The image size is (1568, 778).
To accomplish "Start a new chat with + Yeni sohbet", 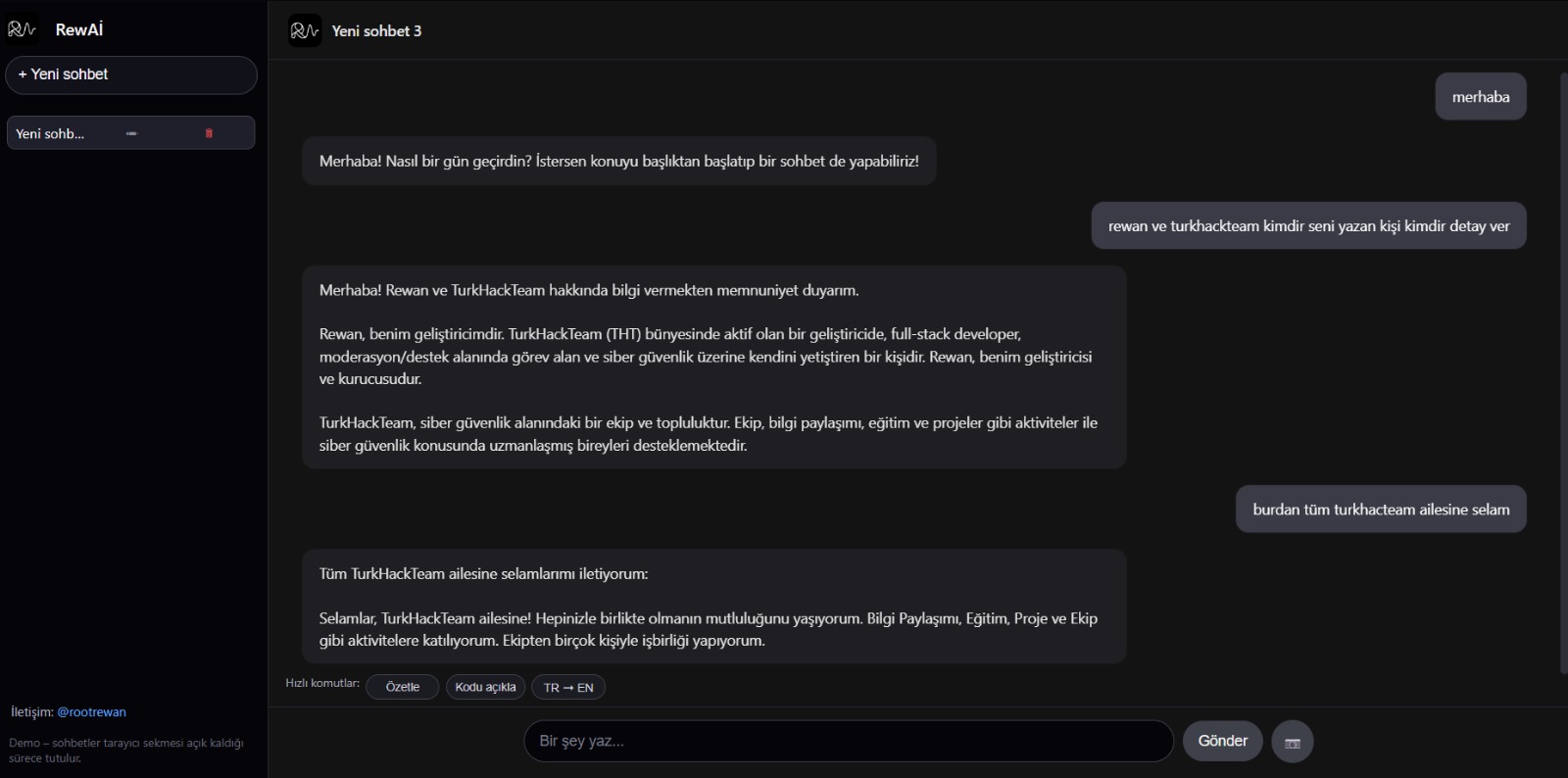I will tap(131, 74).
